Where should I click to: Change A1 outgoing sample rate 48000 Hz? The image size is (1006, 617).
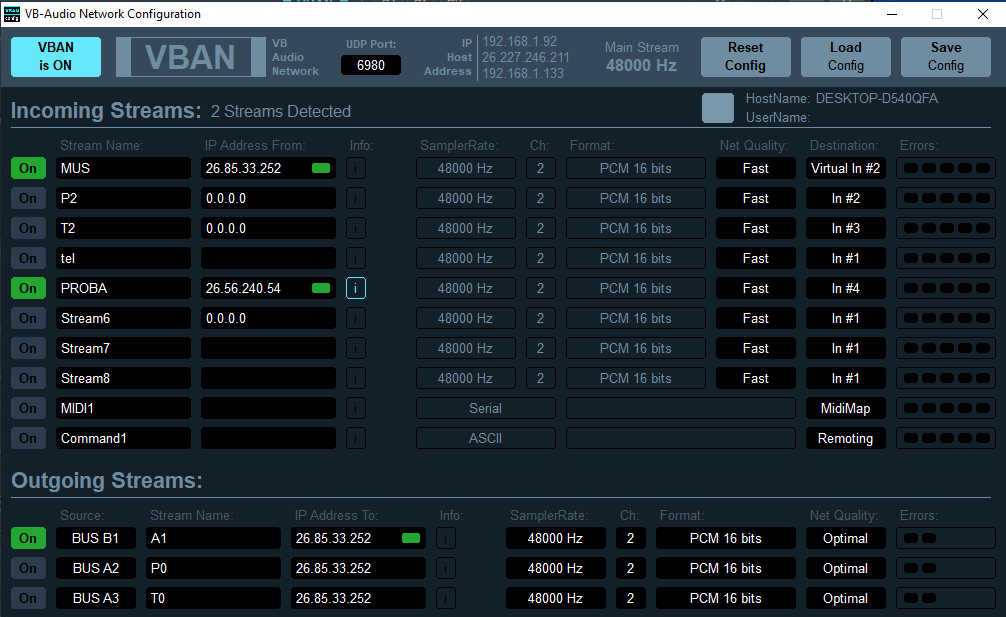click(556, 538)
